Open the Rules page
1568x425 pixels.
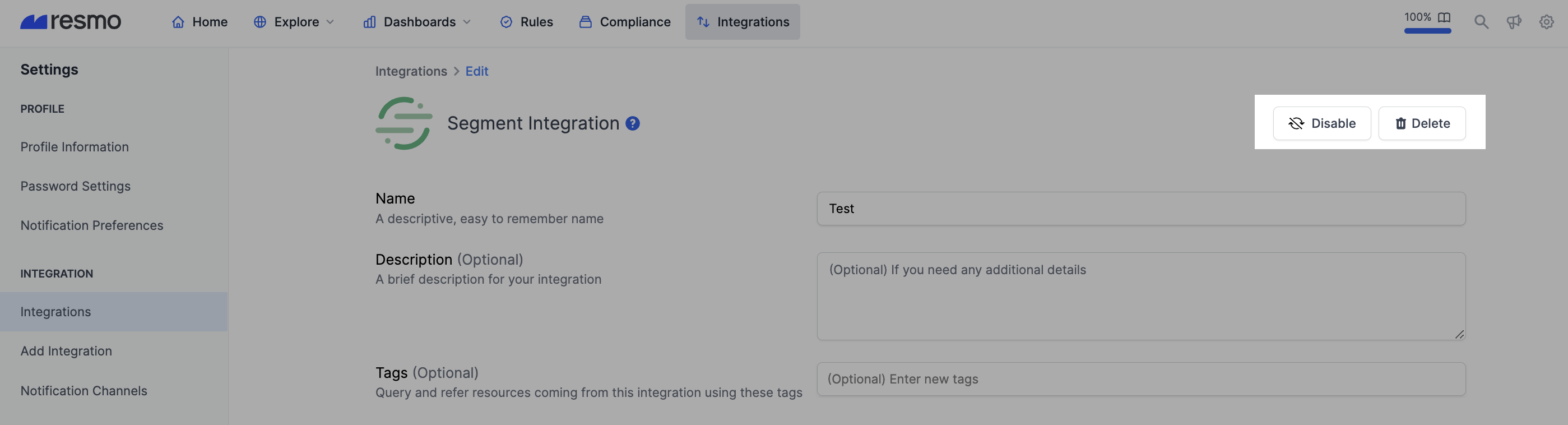pyautogui.click(x=527, y=22)
